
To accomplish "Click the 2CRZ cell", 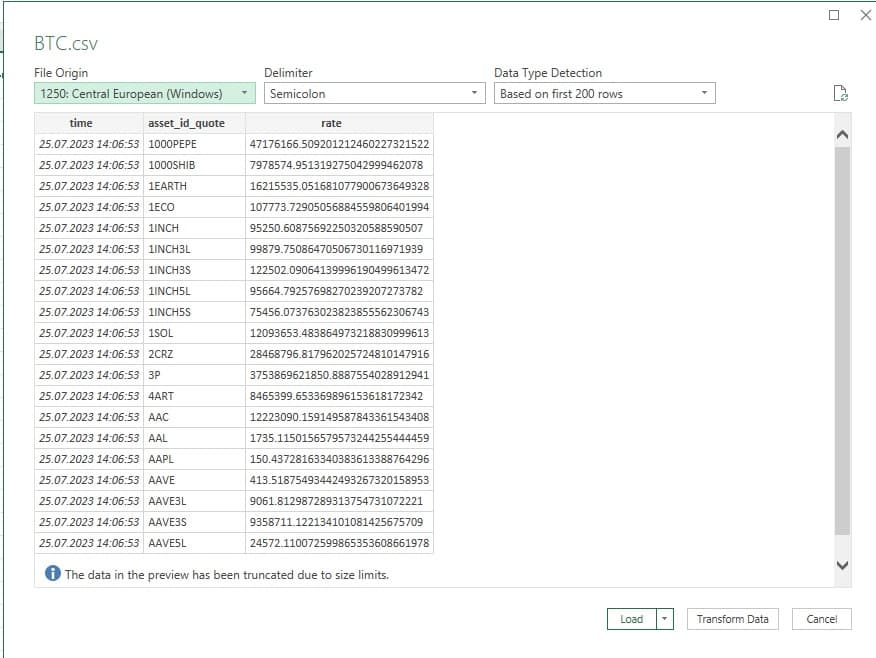I will [194, 354].
